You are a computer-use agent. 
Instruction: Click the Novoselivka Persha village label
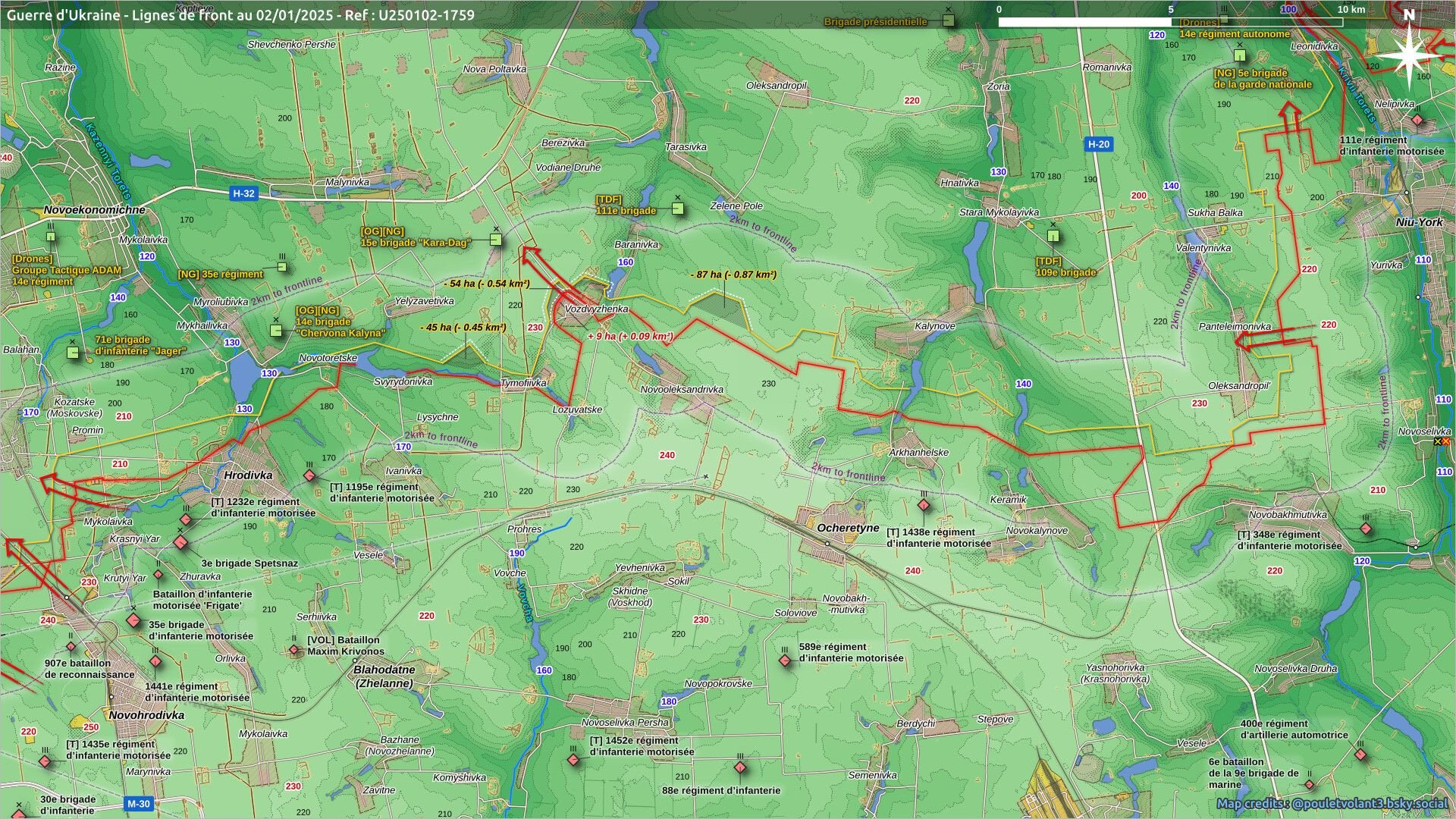[626, 723]
